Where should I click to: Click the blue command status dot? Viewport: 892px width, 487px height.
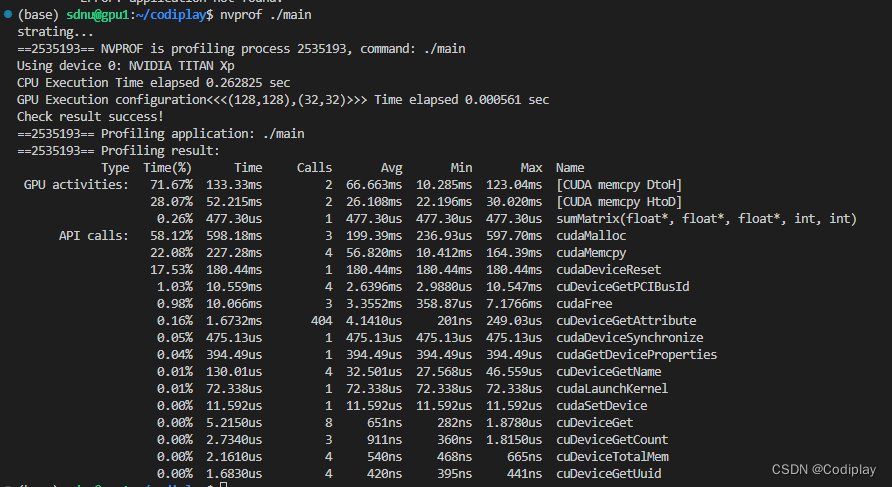[x=8, y=14]
